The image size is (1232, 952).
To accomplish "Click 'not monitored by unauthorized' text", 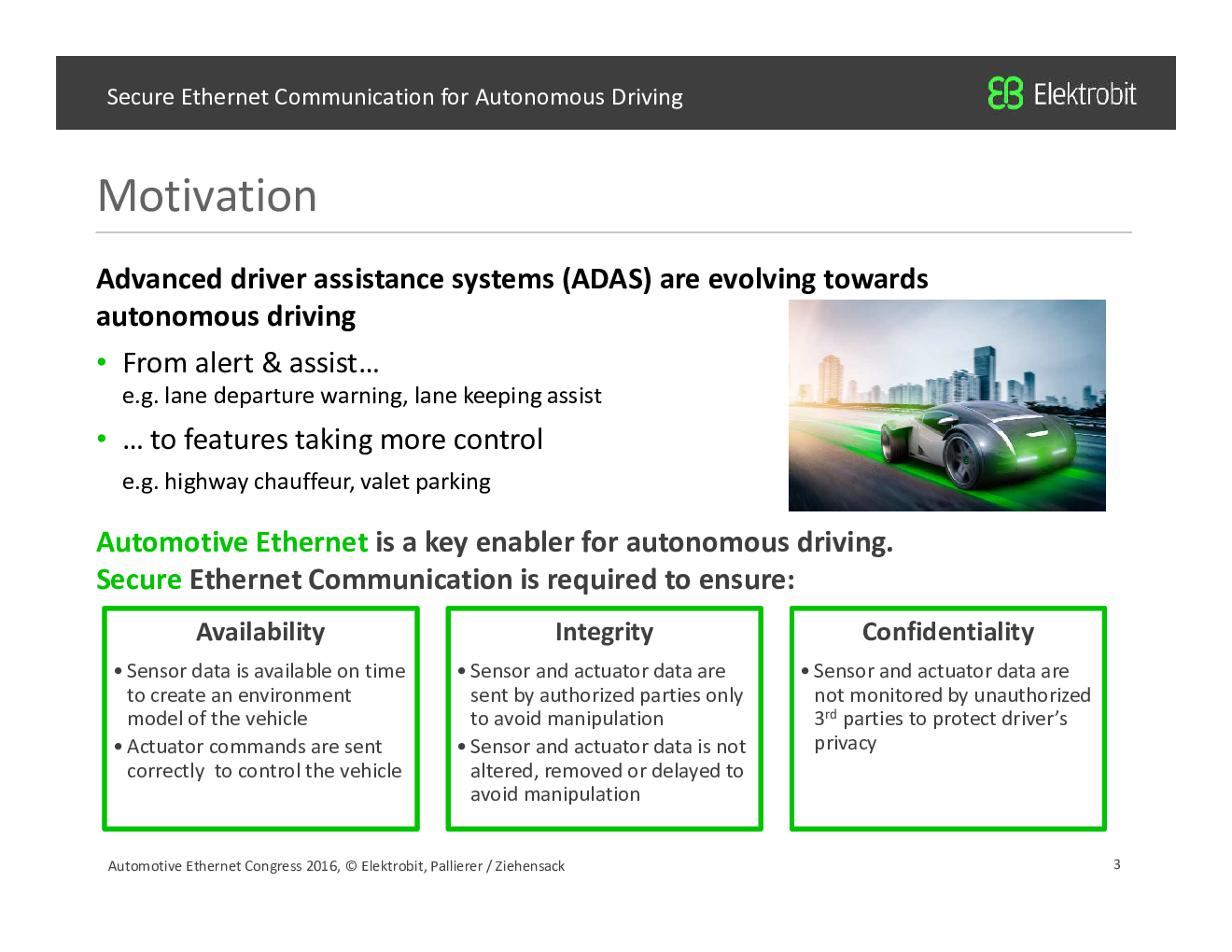I will 952,695.
